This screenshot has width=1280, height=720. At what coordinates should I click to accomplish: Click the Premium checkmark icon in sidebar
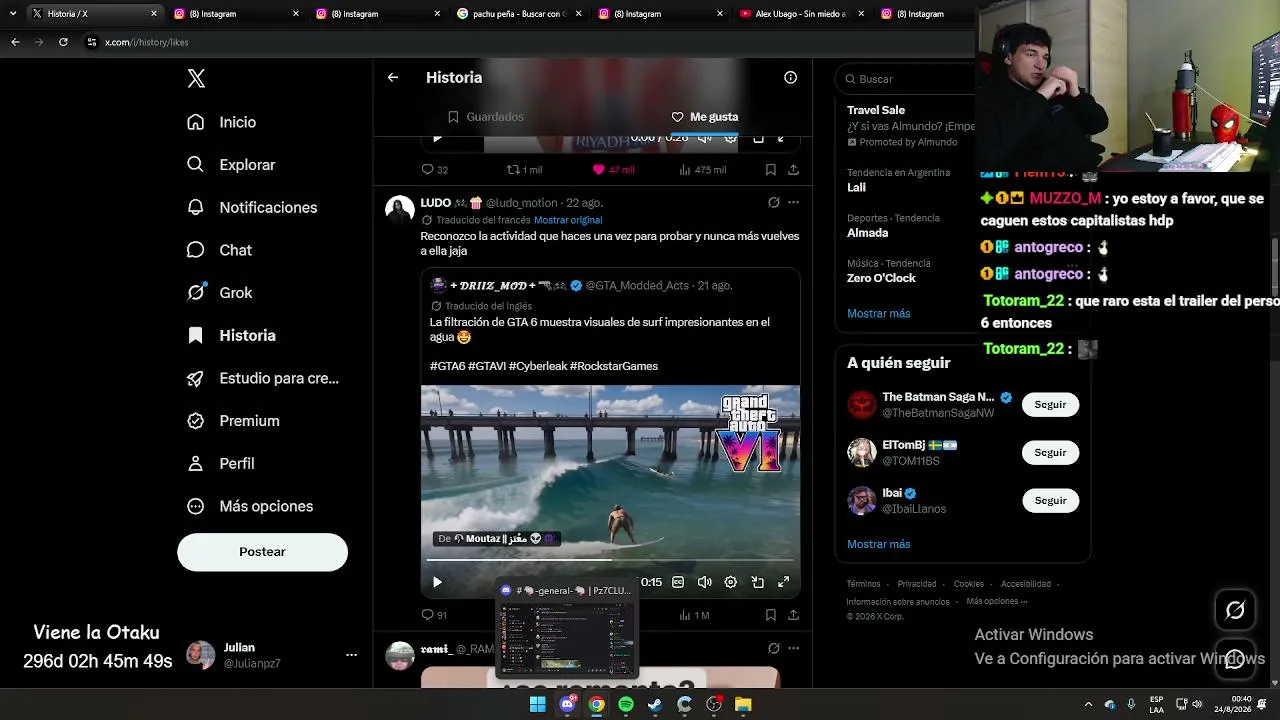196,421
